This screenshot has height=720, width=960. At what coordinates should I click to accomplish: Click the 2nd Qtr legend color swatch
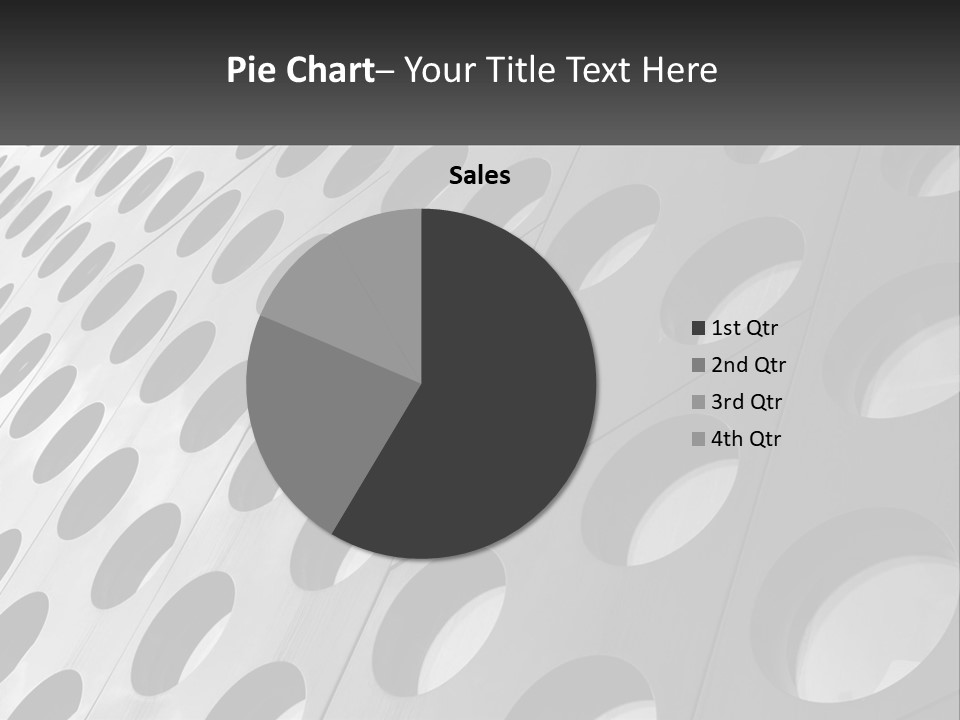(698, 365)
